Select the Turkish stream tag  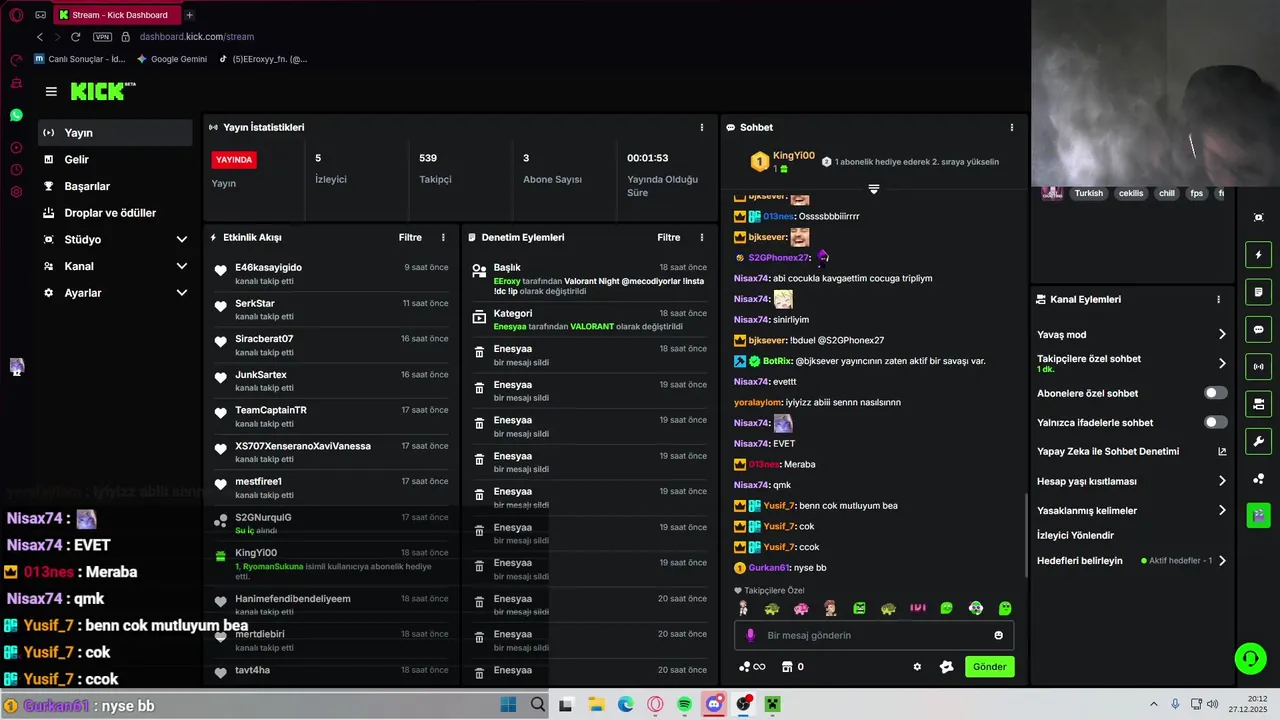point(1088,193)
